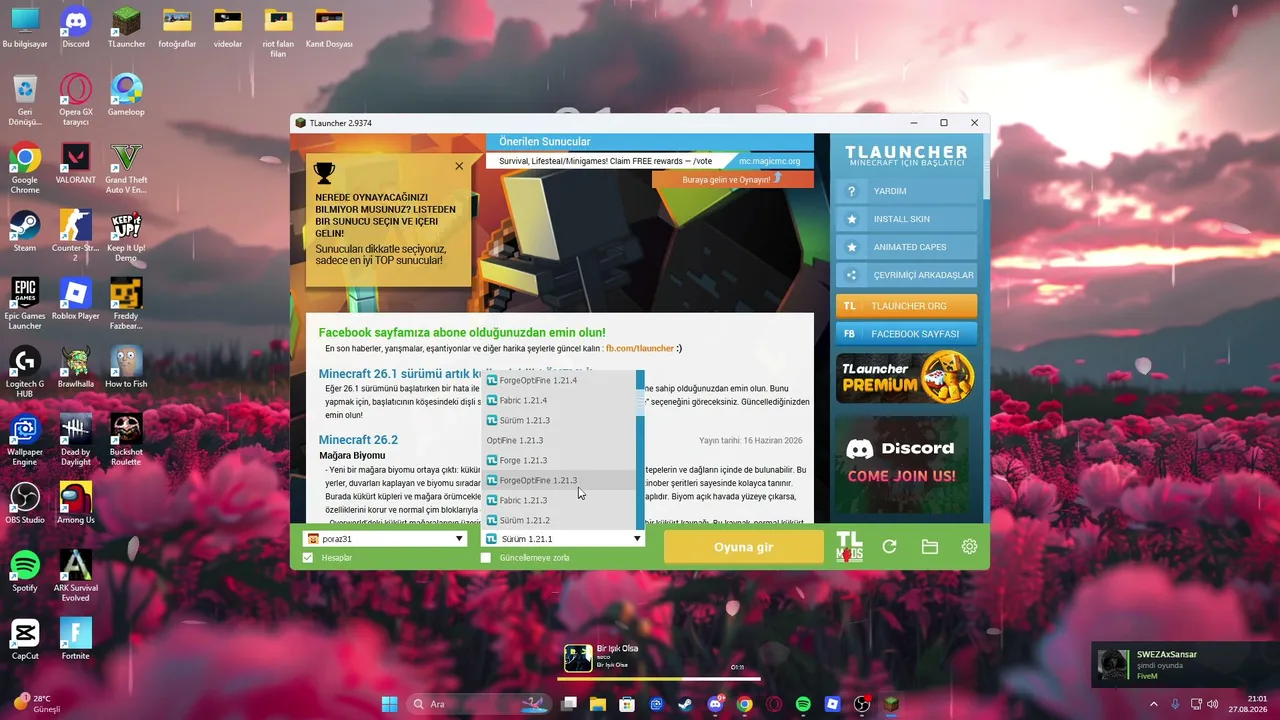Open the TLauncher desktop shortcut

126,27
